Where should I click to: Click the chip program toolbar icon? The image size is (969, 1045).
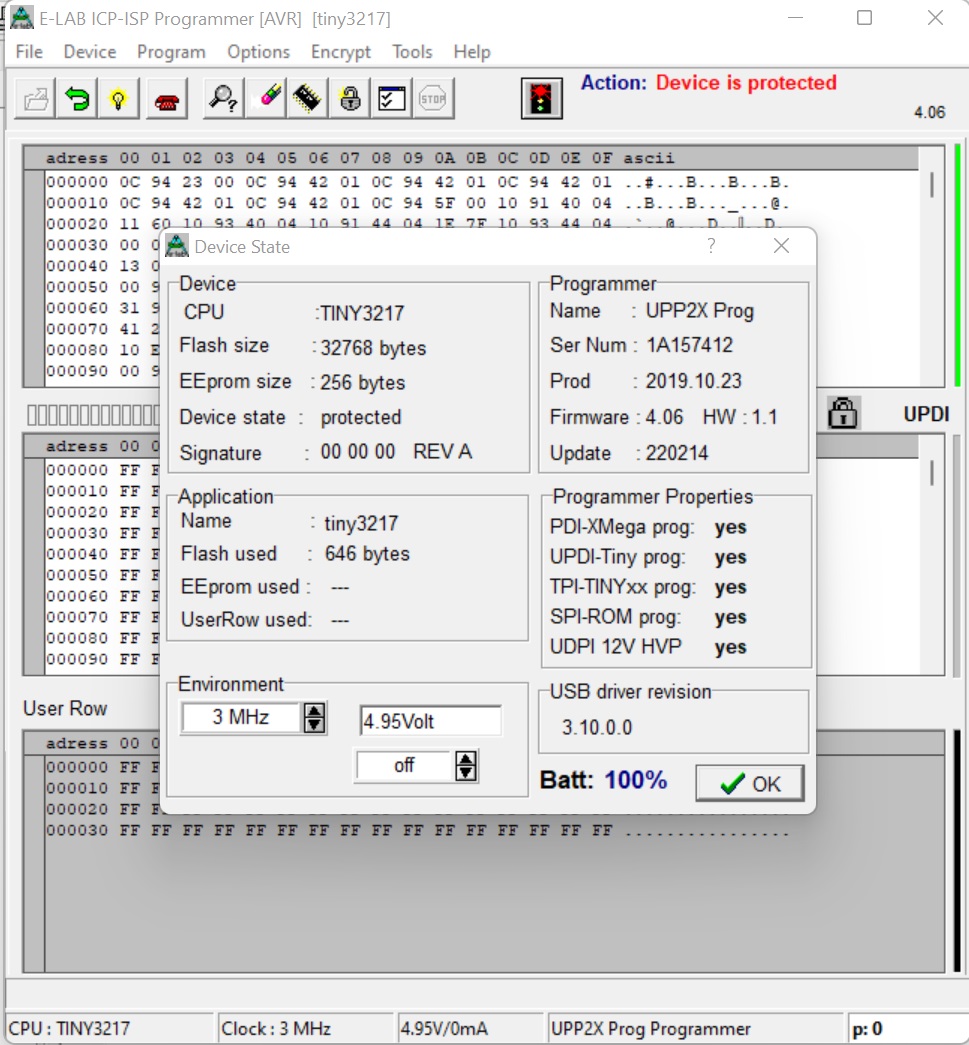pyautogui.click(x=307, y=99)
